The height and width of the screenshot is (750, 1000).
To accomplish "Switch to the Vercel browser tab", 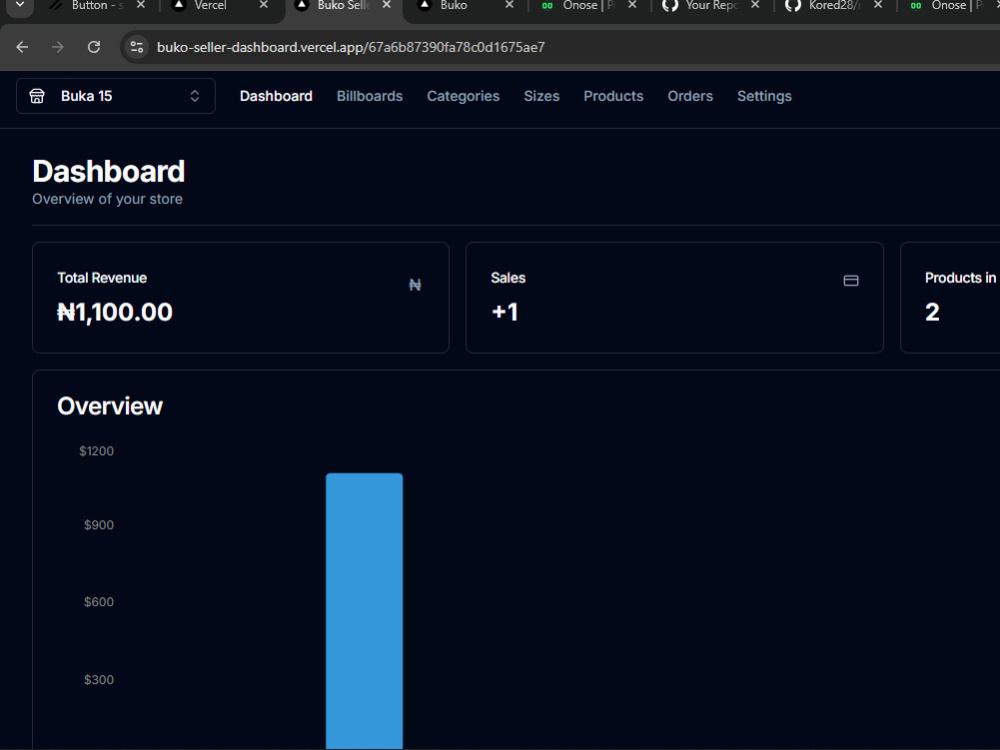I will pyautogui.click(x=210, y=5).
